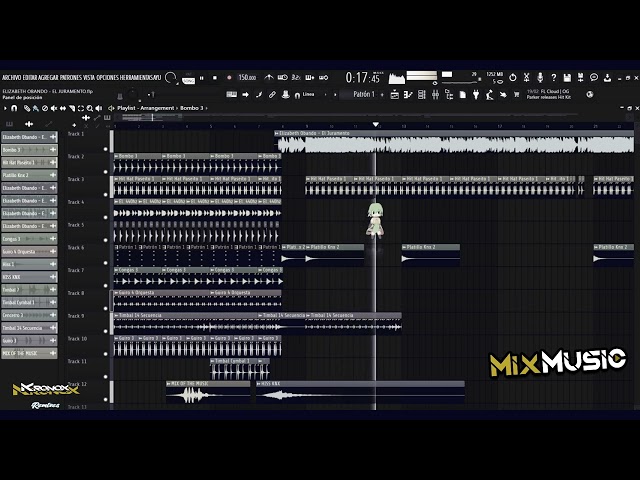Open the chat bubble icon
The height and width of the screenshot is (480, 640).
point(594,77)
